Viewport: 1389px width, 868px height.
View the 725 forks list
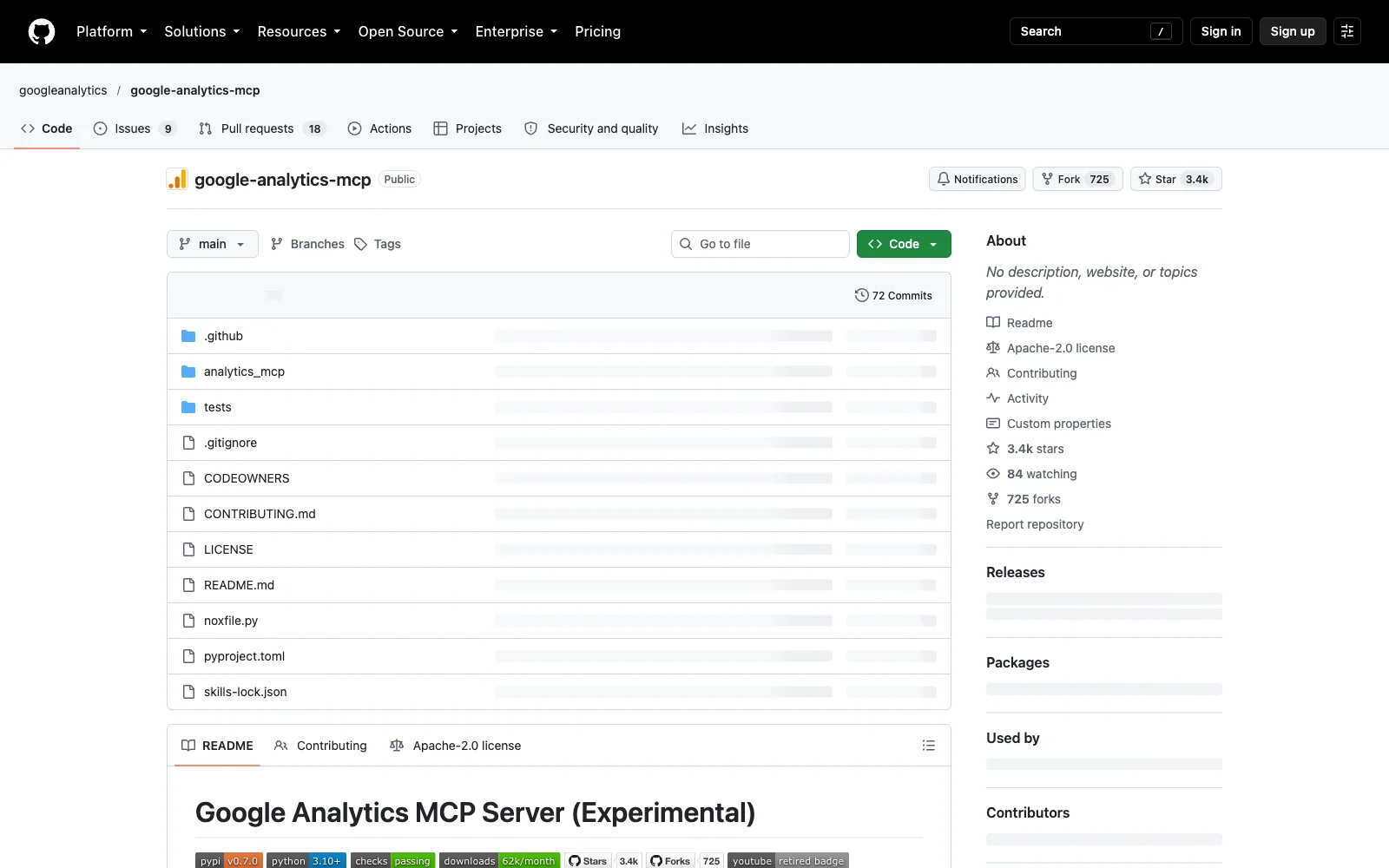point(1024,499)
